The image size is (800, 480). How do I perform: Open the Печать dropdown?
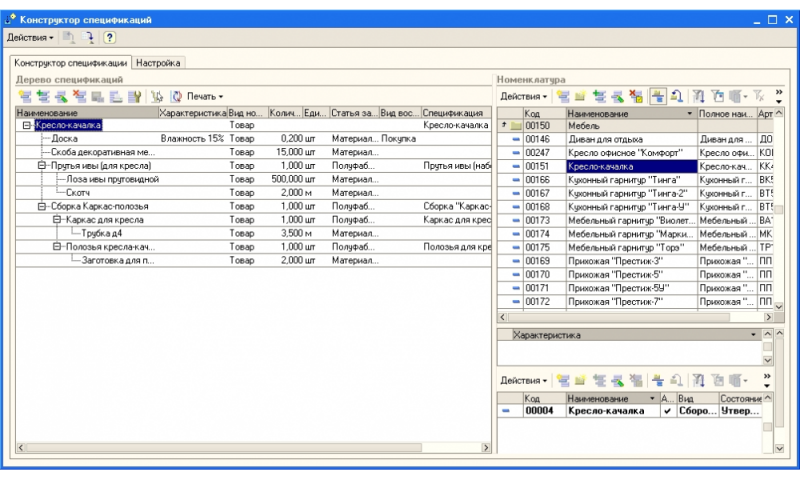click(205, 97)
